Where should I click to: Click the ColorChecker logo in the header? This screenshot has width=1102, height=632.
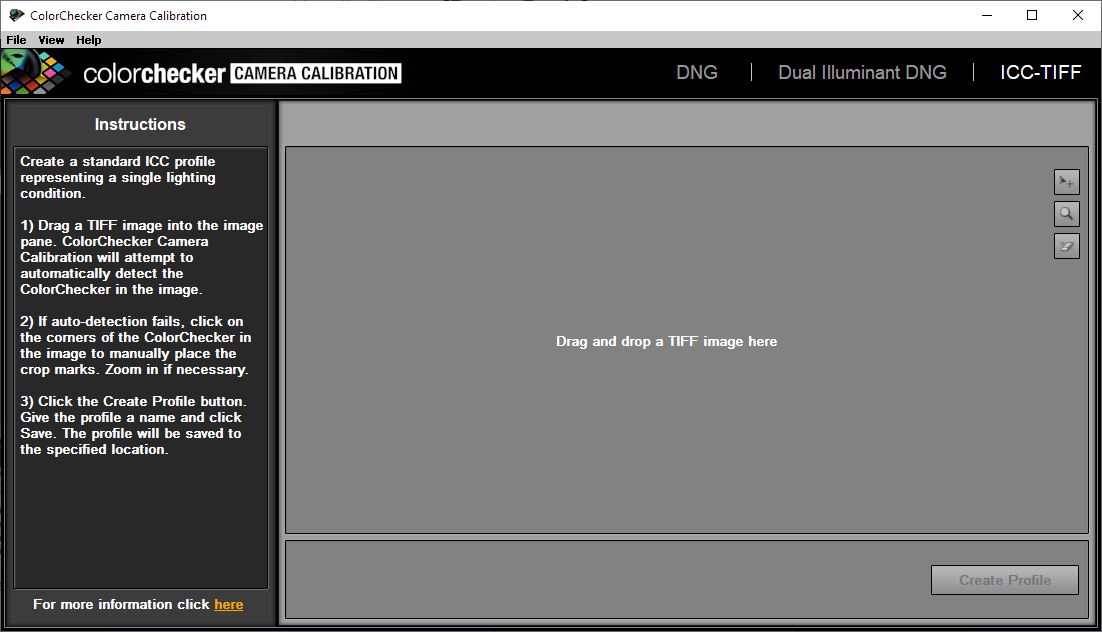35,72
